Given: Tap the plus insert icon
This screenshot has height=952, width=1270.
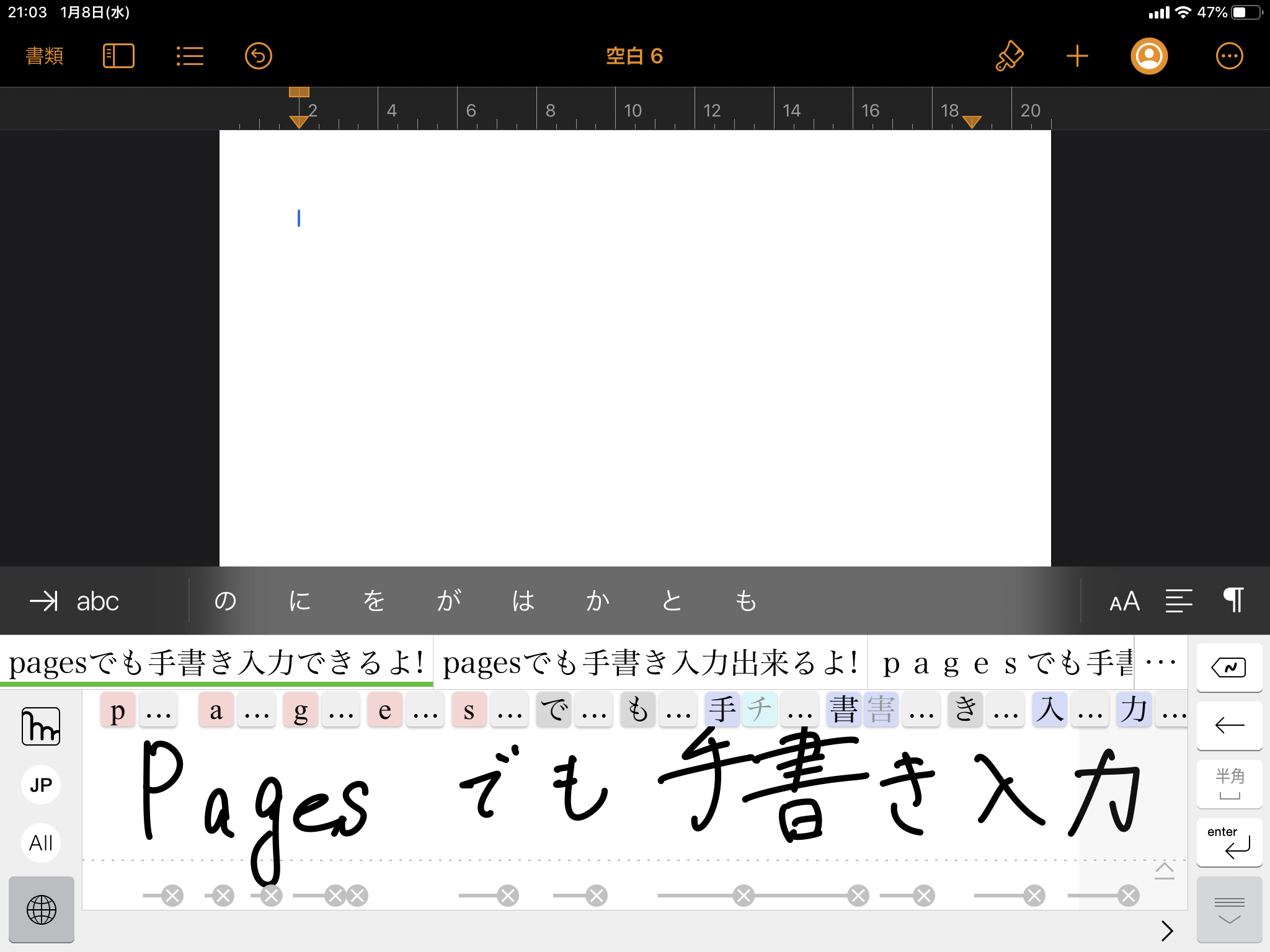Looking at the screenshot, I should [1078, 56].
